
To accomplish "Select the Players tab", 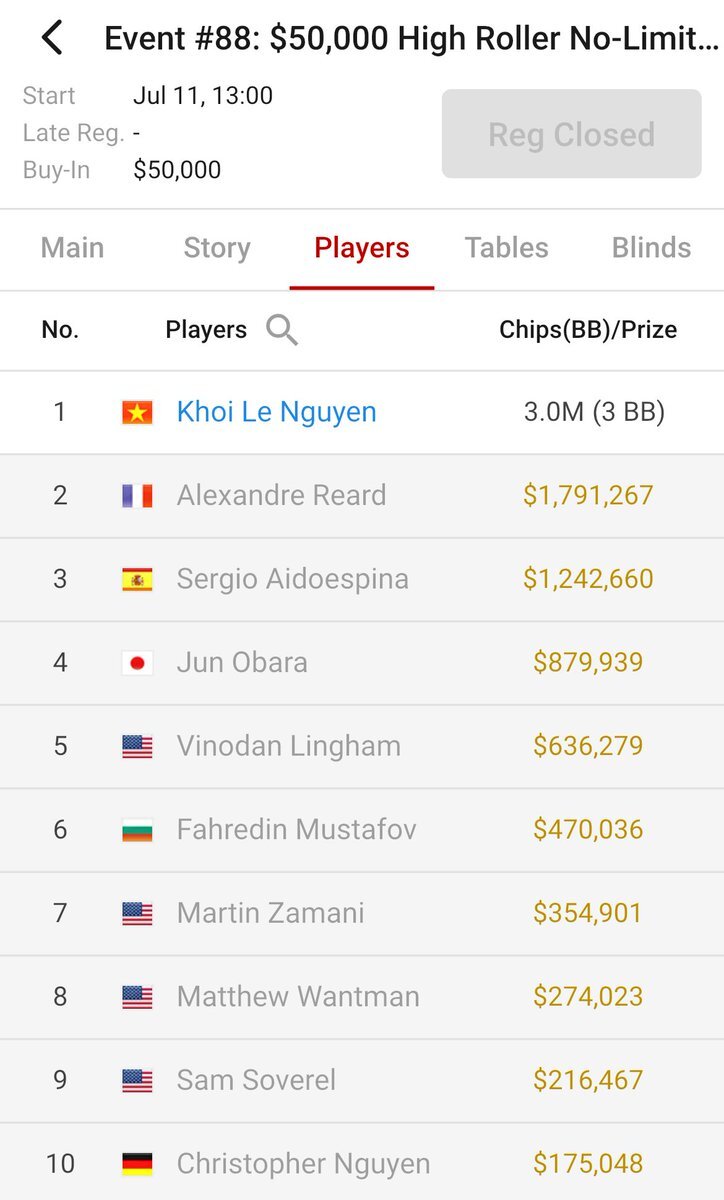I will 362,248.
